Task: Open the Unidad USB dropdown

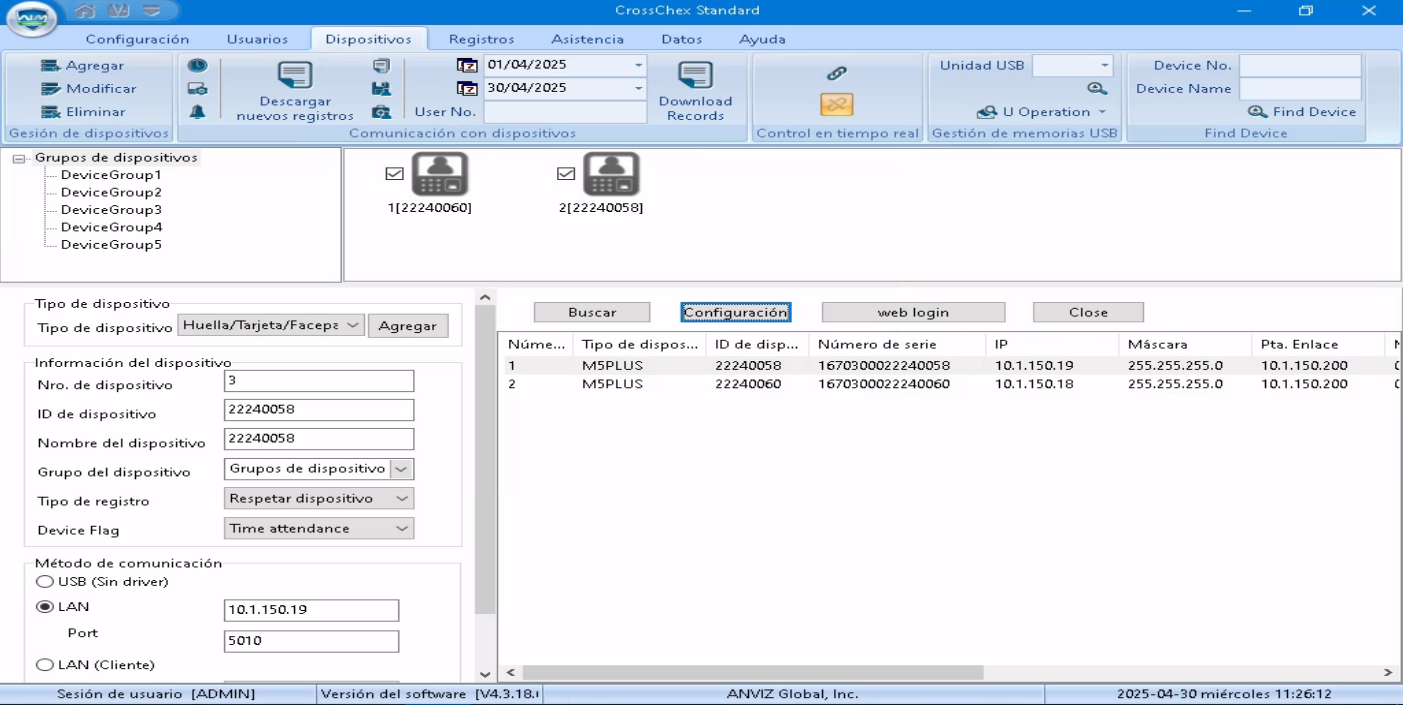Action: coord(1104,66)
